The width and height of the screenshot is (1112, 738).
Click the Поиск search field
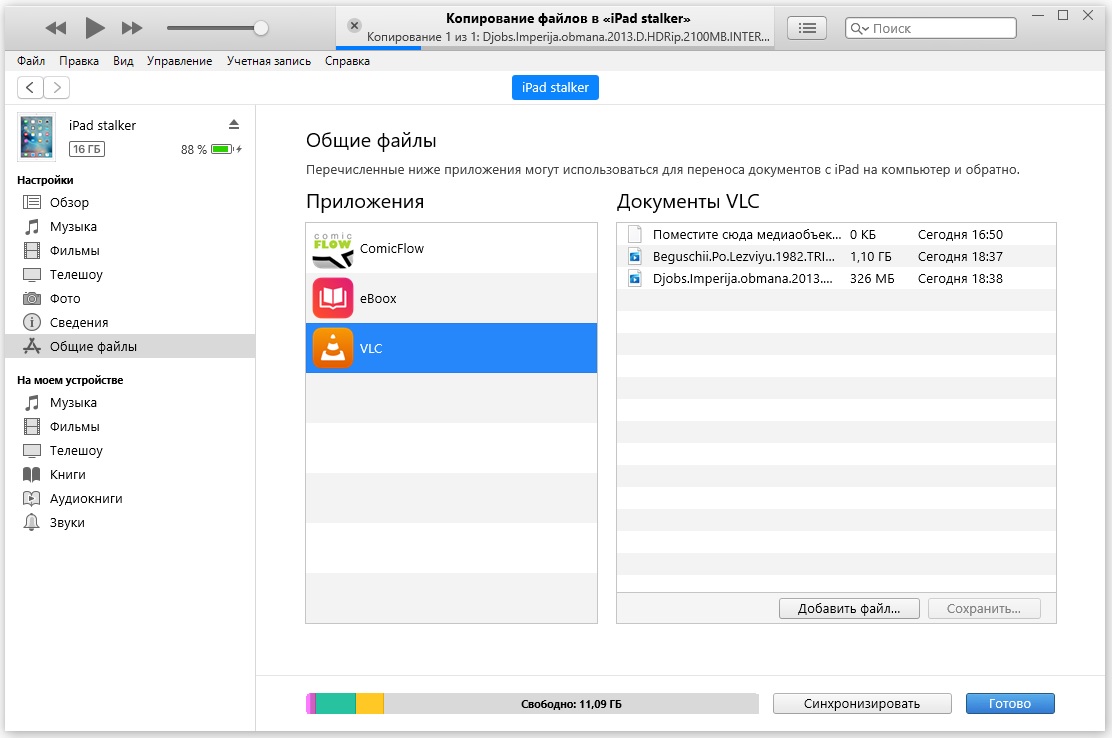[930, 28]
